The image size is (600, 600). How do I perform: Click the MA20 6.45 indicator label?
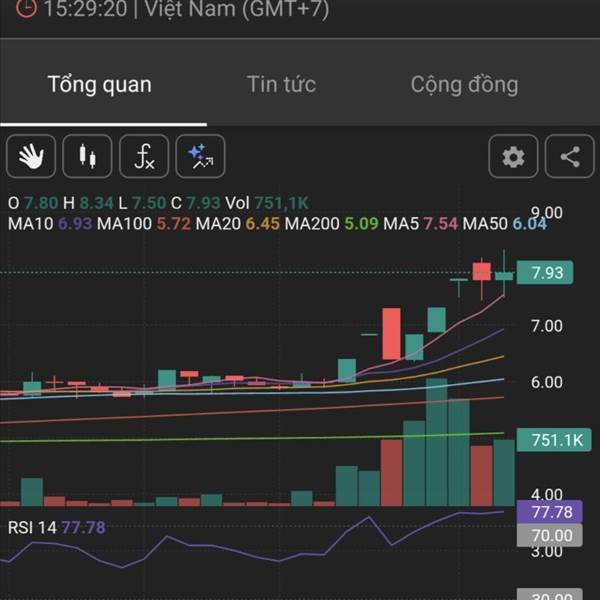pyautogui.click(x=237, y=223)
